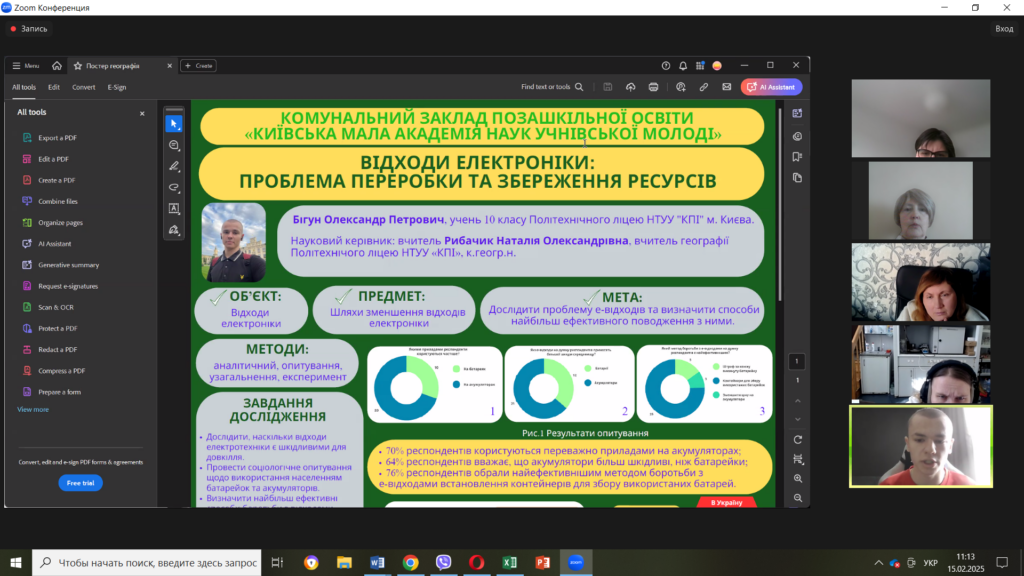This screenshot has width=1024, height=576.
Task: Select Request e-signatures tool
Action: tap(68, 286)
